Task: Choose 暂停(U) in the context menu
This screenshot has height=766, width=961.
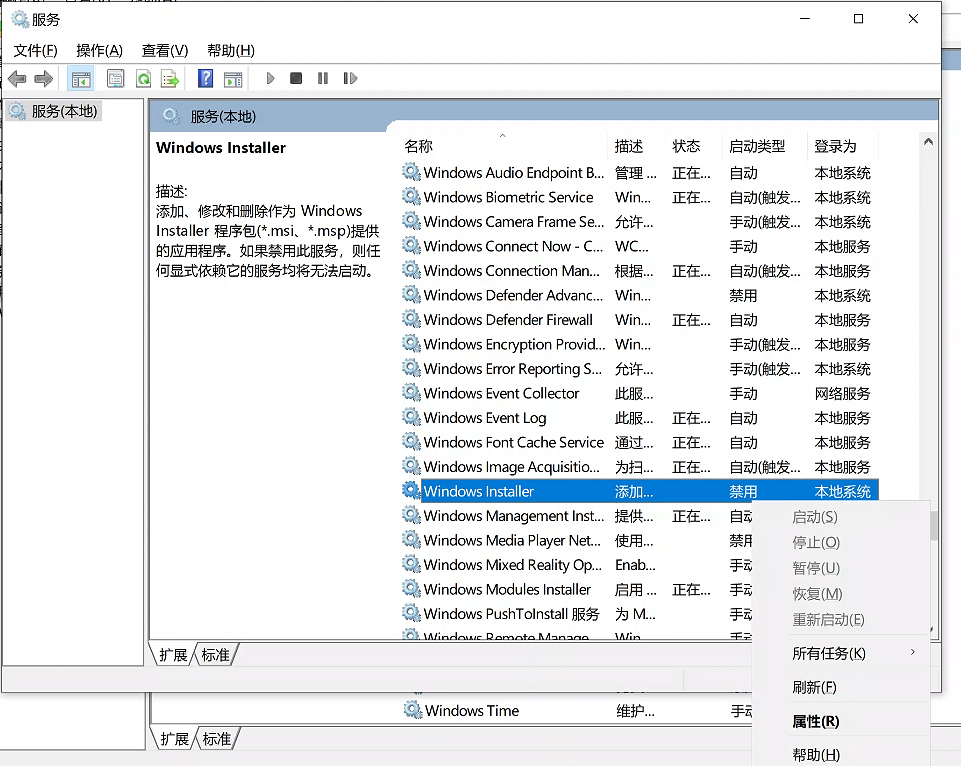Action: point(841,569)
